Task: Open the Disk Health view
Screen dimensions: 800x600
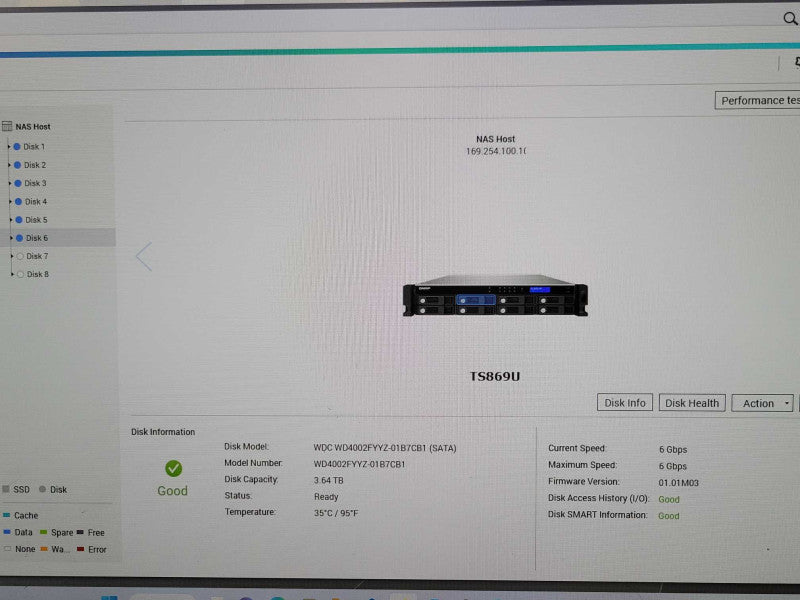Action: (x=692, y=403)
